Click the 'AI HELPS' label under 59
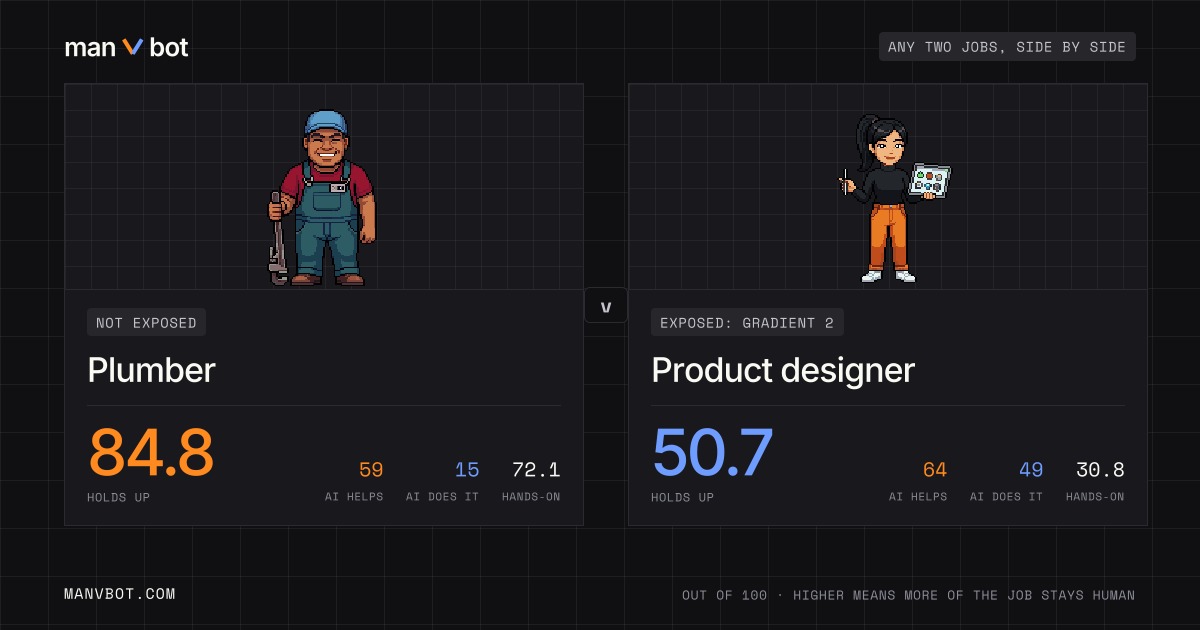Viewport: 1200px width, 630px height. pos(354,497)
